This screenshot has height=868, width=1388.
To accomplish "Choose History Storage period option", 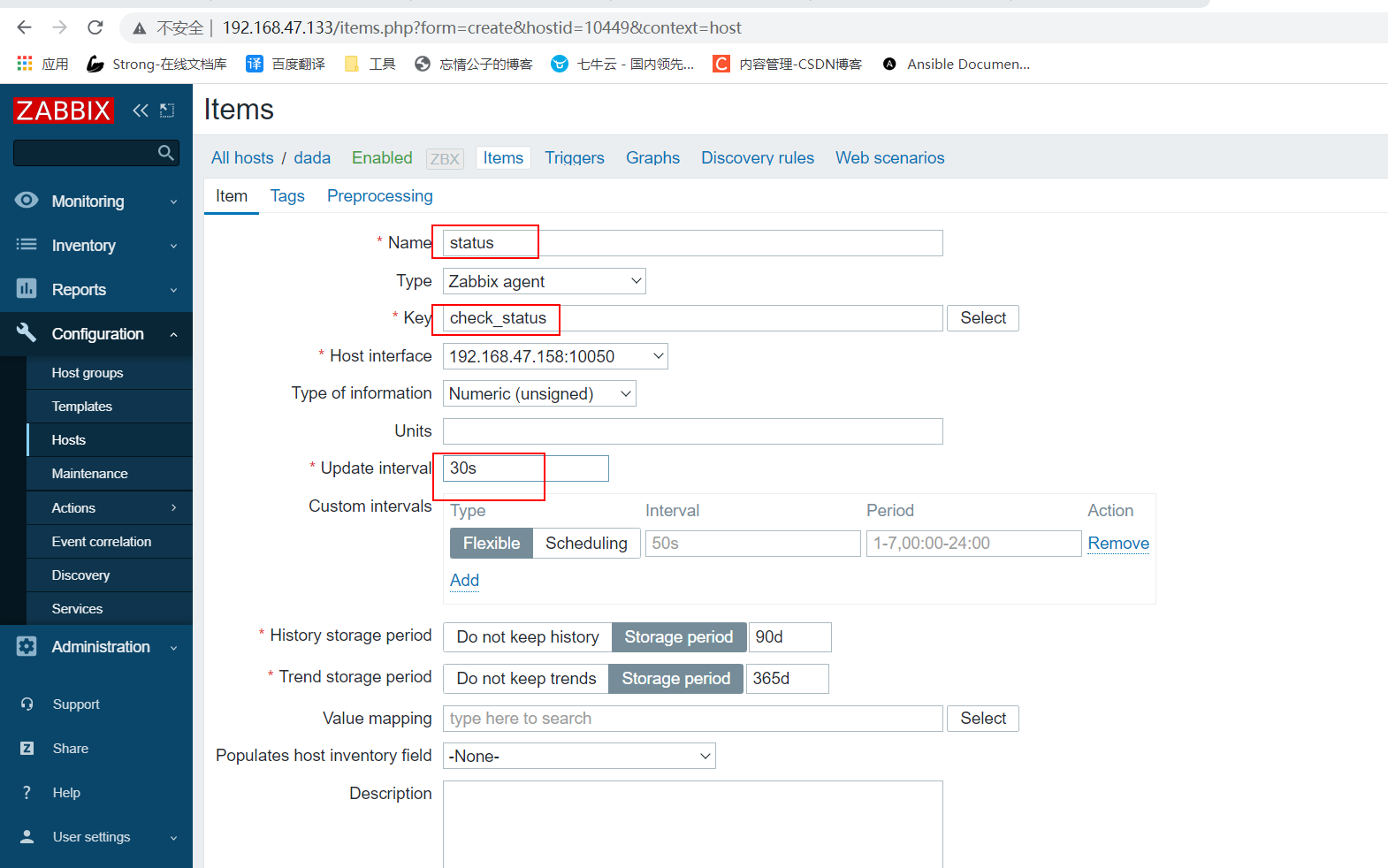I will click(679, 637).
